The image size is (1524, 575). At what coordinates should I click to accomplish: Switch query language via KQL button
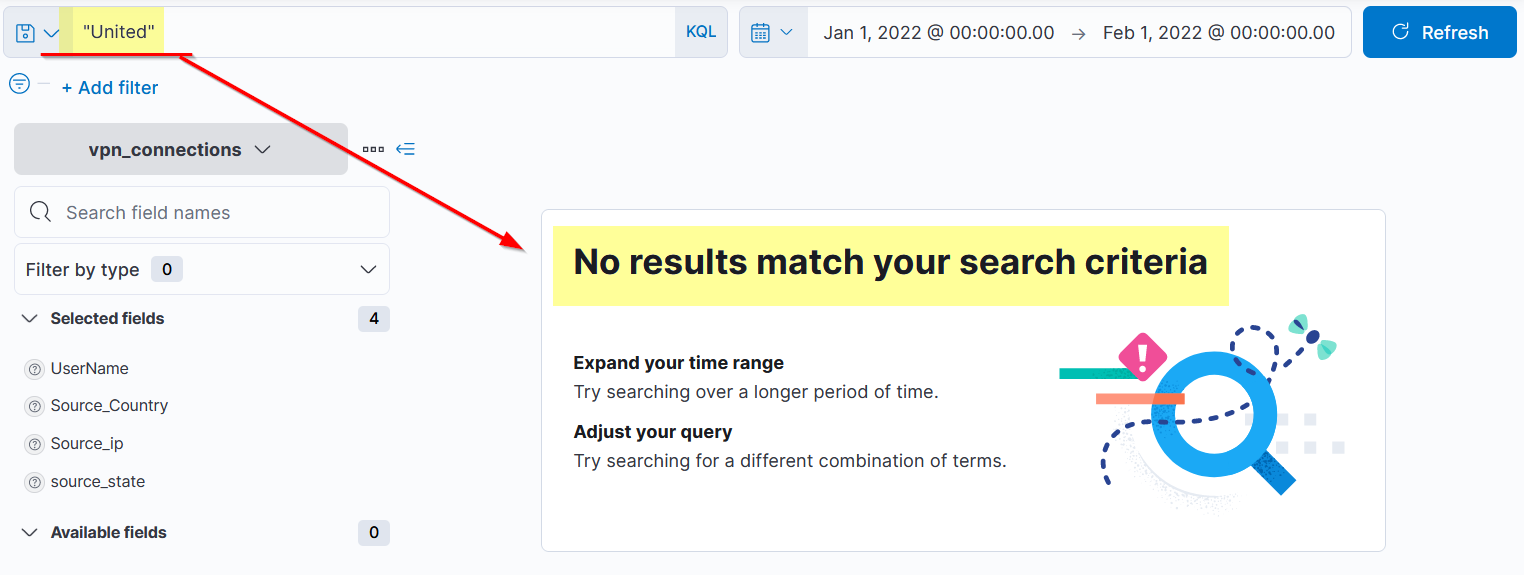point(701,32)
